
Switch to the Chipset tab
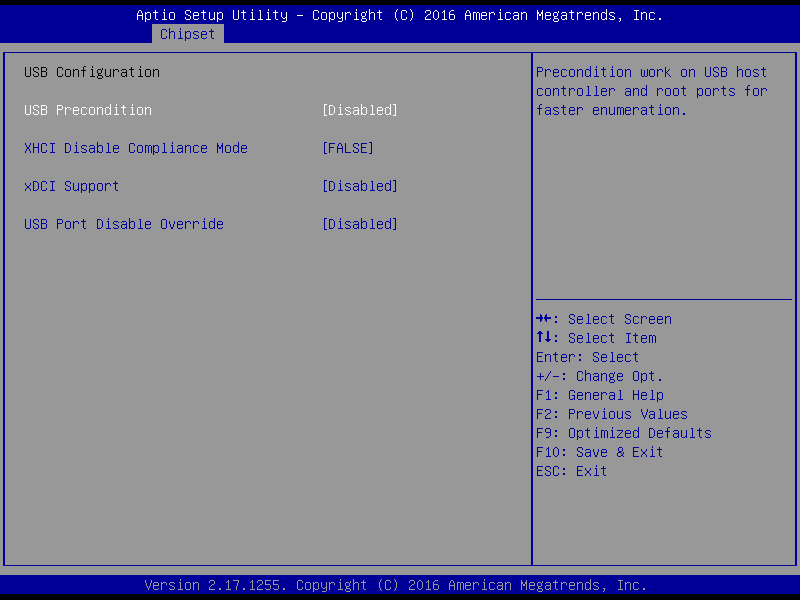tap(187, 34)
